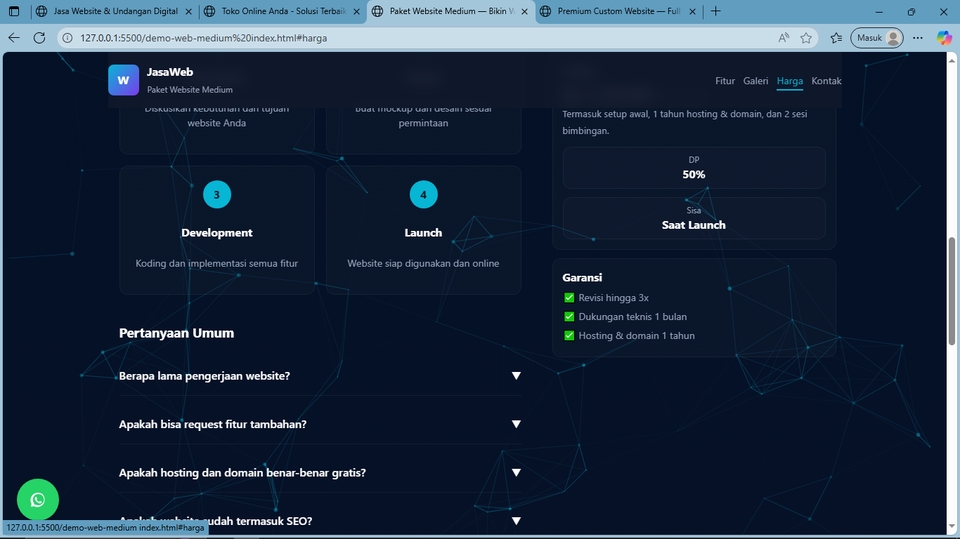960x539 pixels.
Task: Expand the hosting dan domain gratis question
Action: coord(320,472)
